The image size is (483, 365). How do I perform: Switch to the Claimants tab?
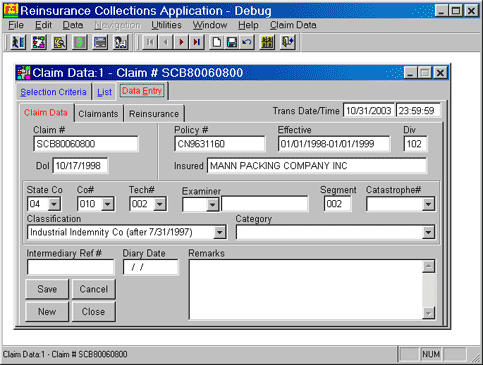(98, 114)
